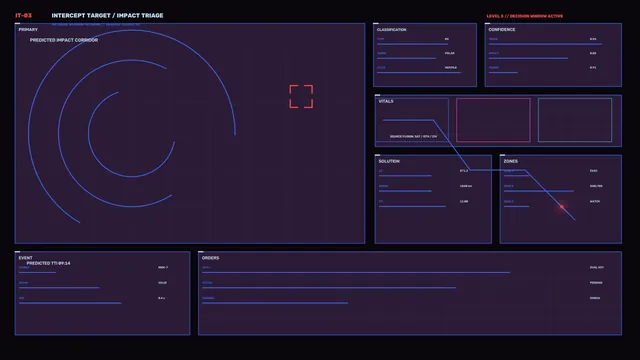This screenshot has width=640, height=360.
Task: Click the 'LEVEL 3 // DECISION WINDOW ACTIVE' status
Action: tap(524, 16)
